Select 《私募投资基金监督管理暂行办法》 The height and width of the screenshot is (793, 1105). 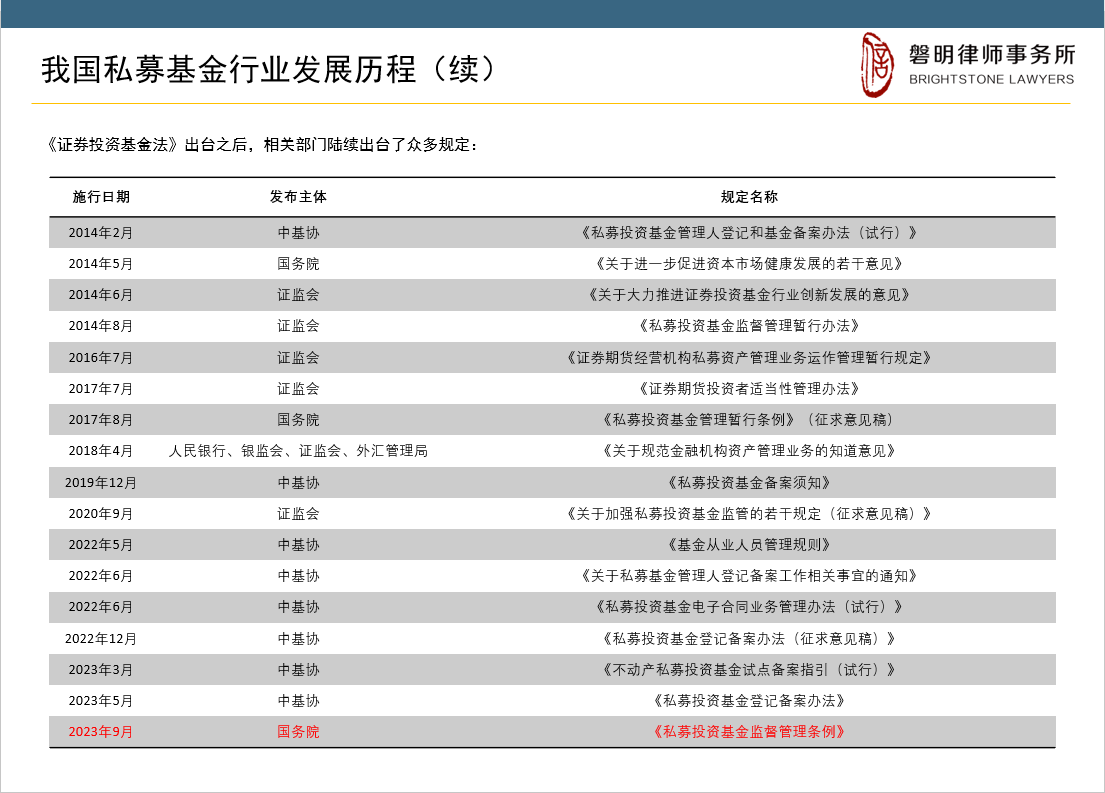(x=749, y=326)
